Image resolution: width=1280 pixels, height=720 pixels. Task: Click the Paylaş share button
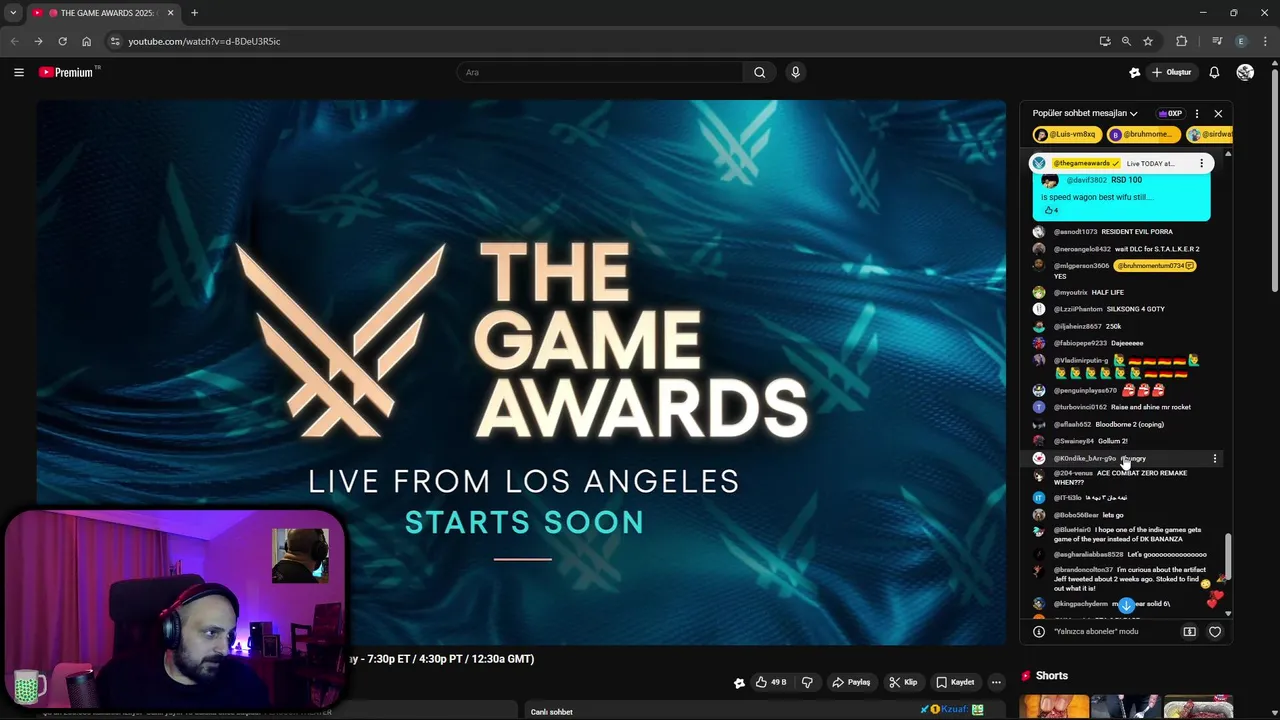pyautogui.click(x=851, y=682)
